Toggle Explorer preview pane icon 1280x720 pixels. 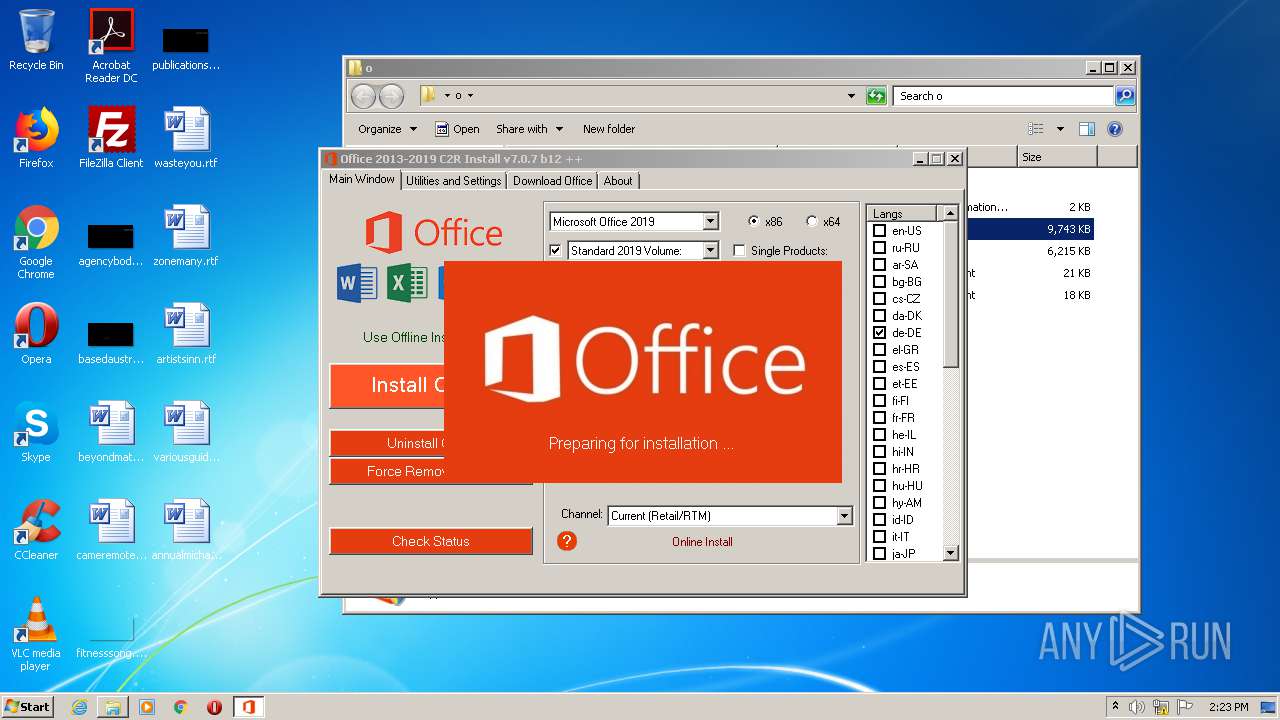tap(1087, 129)
